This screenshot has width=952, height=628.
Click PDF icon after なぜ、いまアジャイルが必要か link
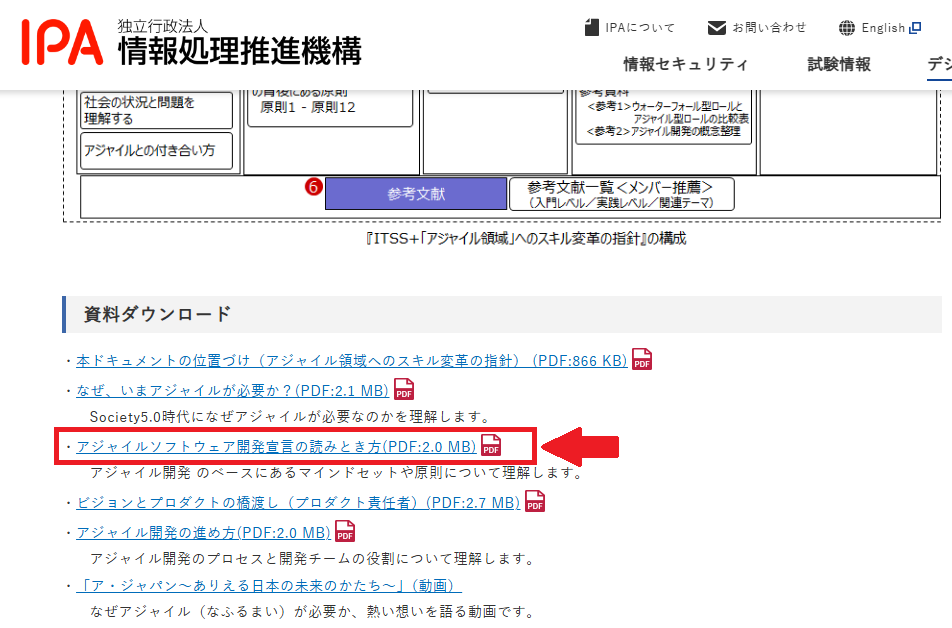coord(403,390)
